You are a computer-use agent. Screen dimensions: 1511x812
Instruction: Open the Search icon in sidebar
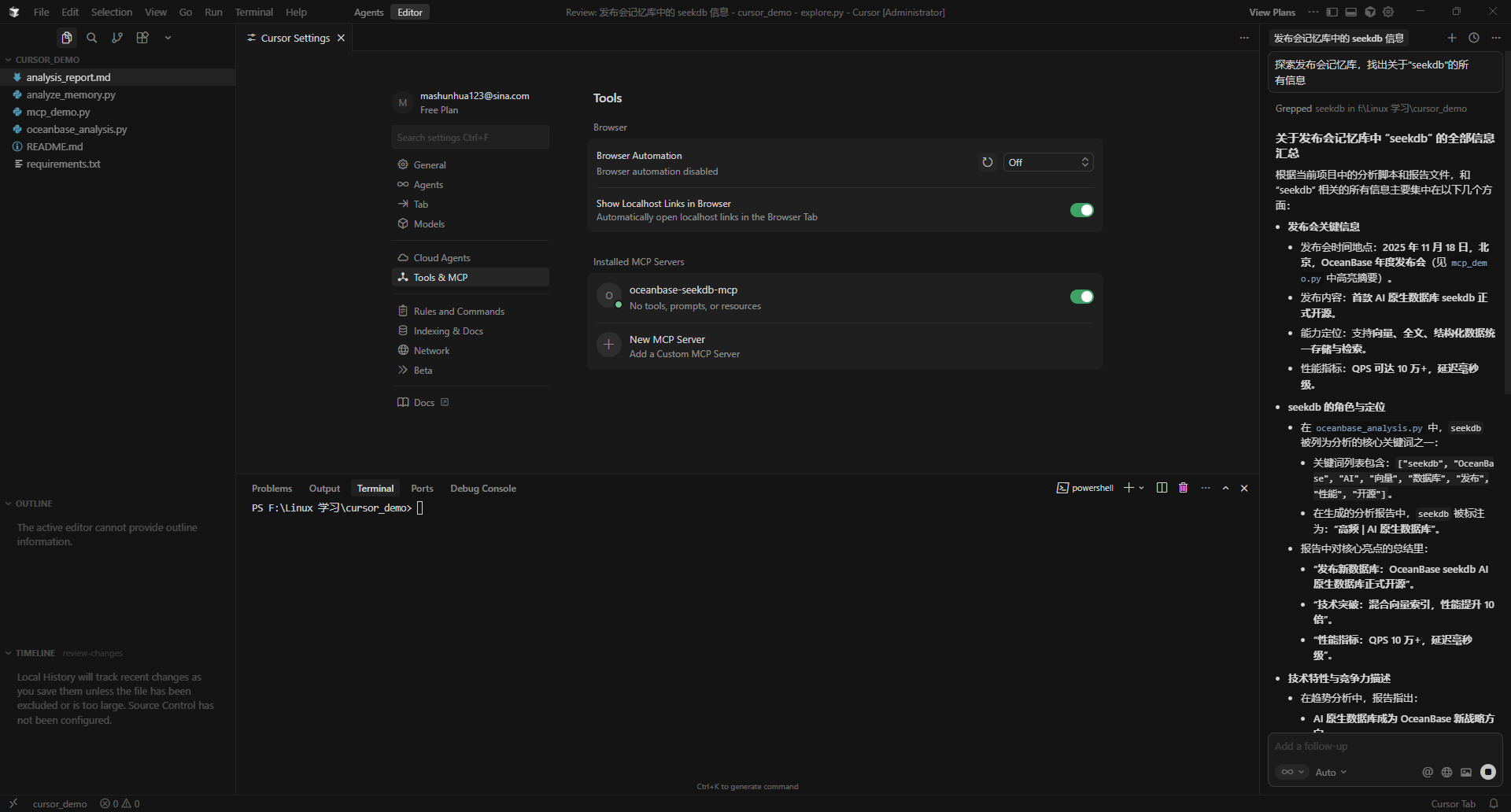pyautogui.click(x=92, y=38)
